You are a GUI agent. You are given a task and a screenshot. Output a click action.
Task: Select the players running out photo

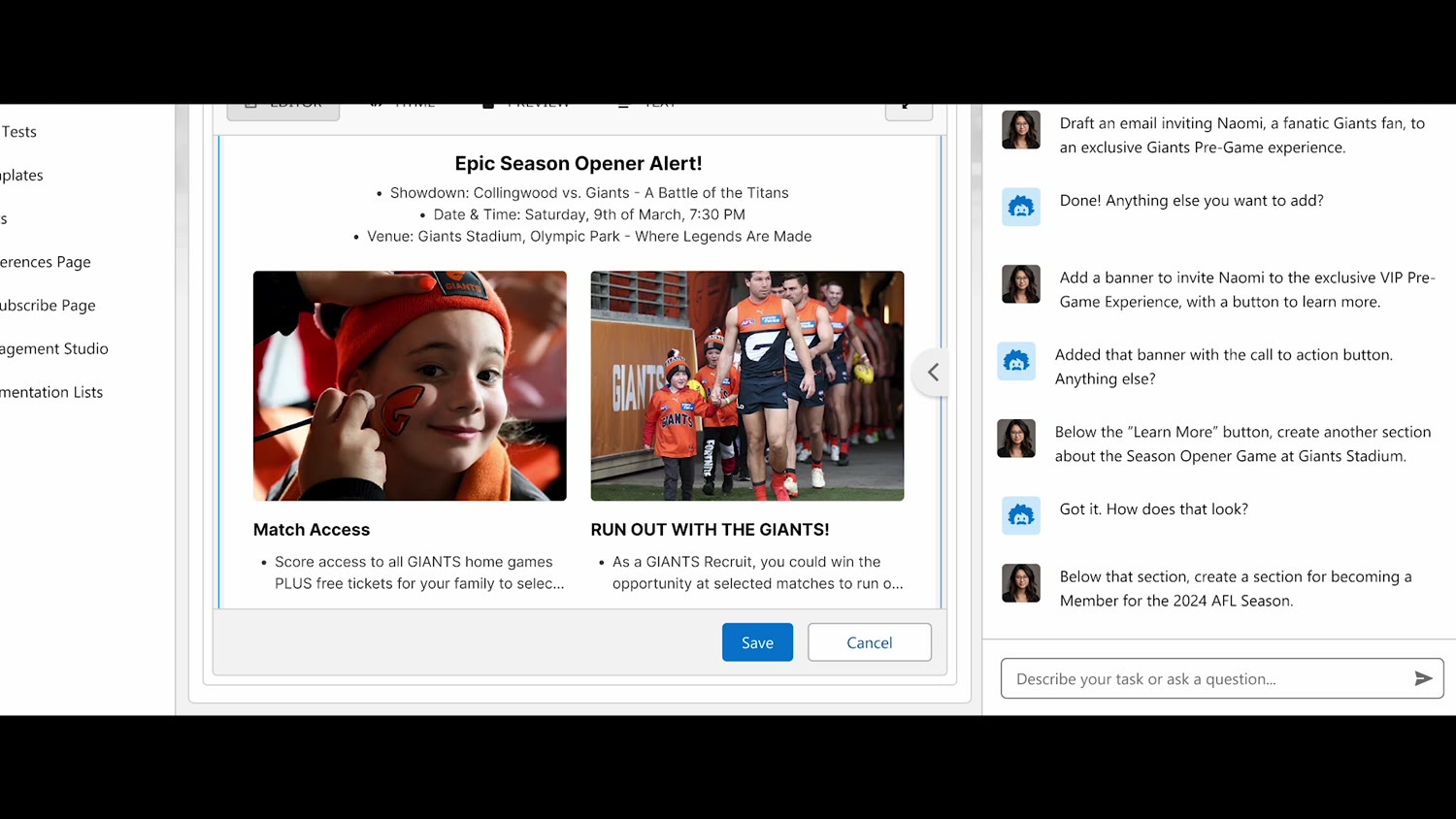pyautogui.click(x=747, y=385)
